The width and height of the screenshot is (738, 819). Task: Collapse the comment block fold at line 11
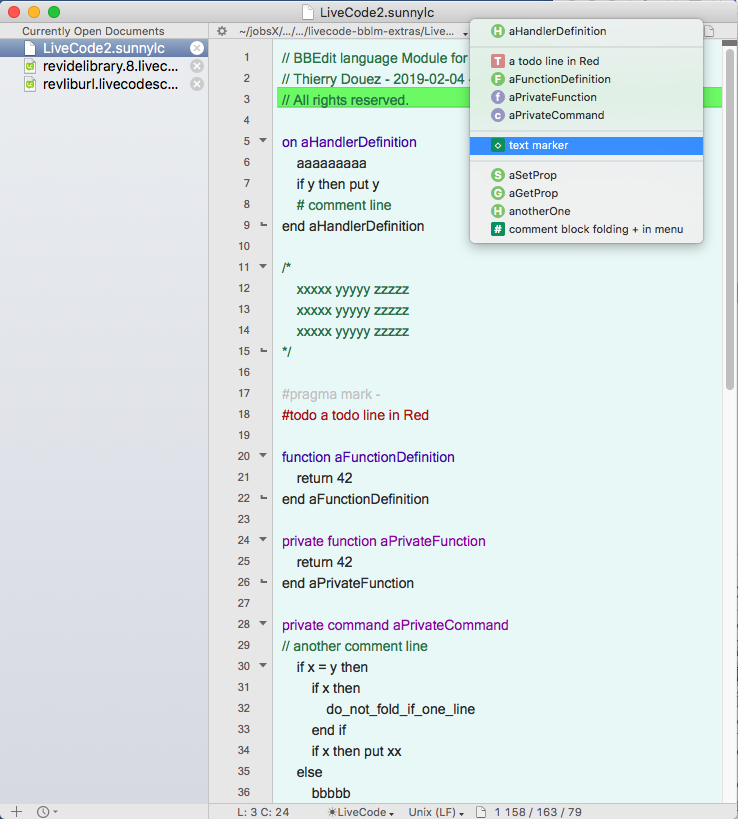[x=263, y=268]
